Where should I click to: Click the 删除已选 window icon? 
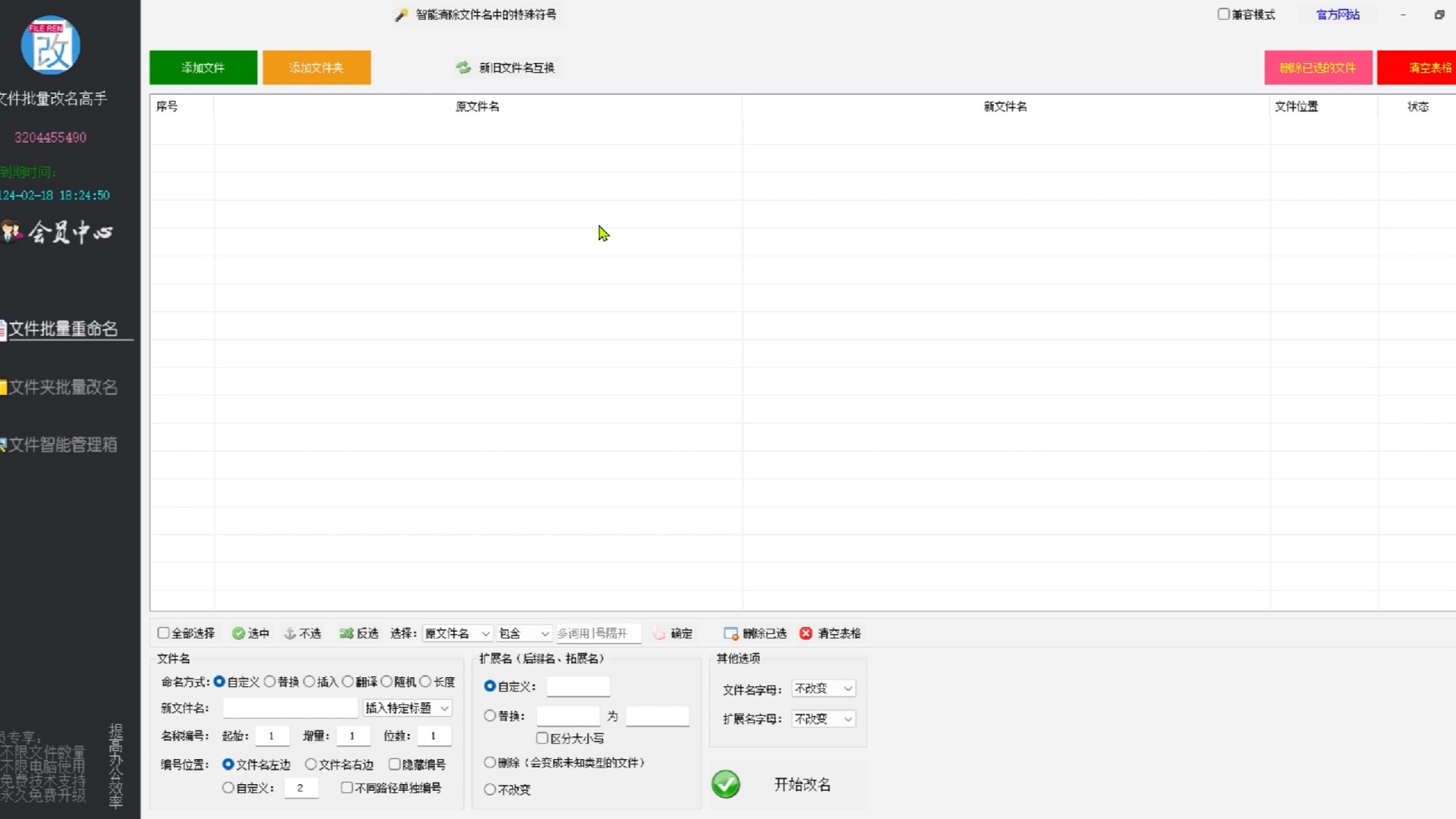point(731,633)
